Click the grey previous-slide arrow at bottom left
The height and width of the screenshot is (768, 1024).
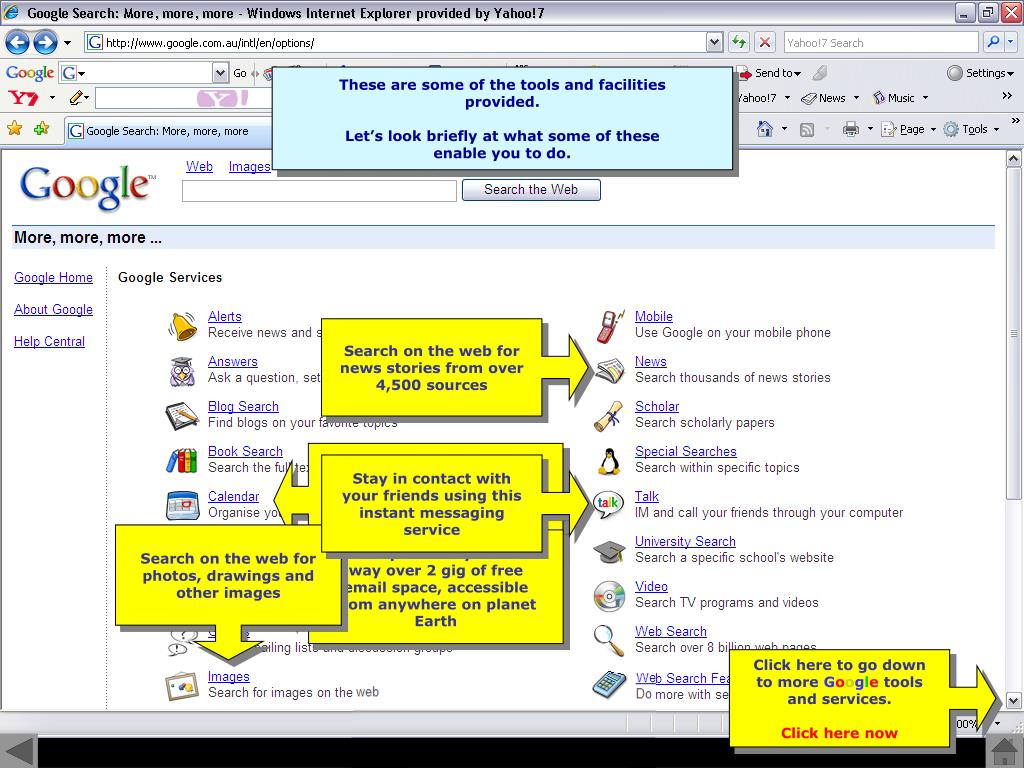(18, 752)
